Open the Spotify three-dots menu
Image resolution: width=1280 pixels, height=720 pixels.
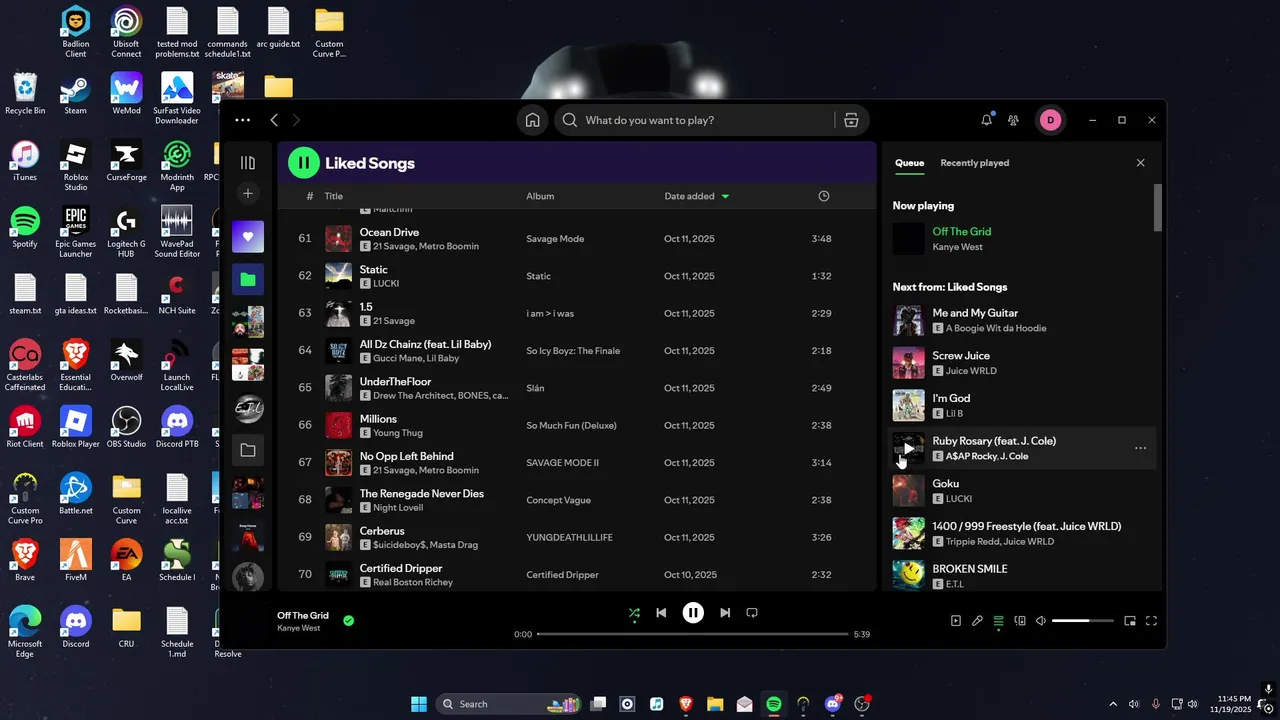click(x=242, y=120)
